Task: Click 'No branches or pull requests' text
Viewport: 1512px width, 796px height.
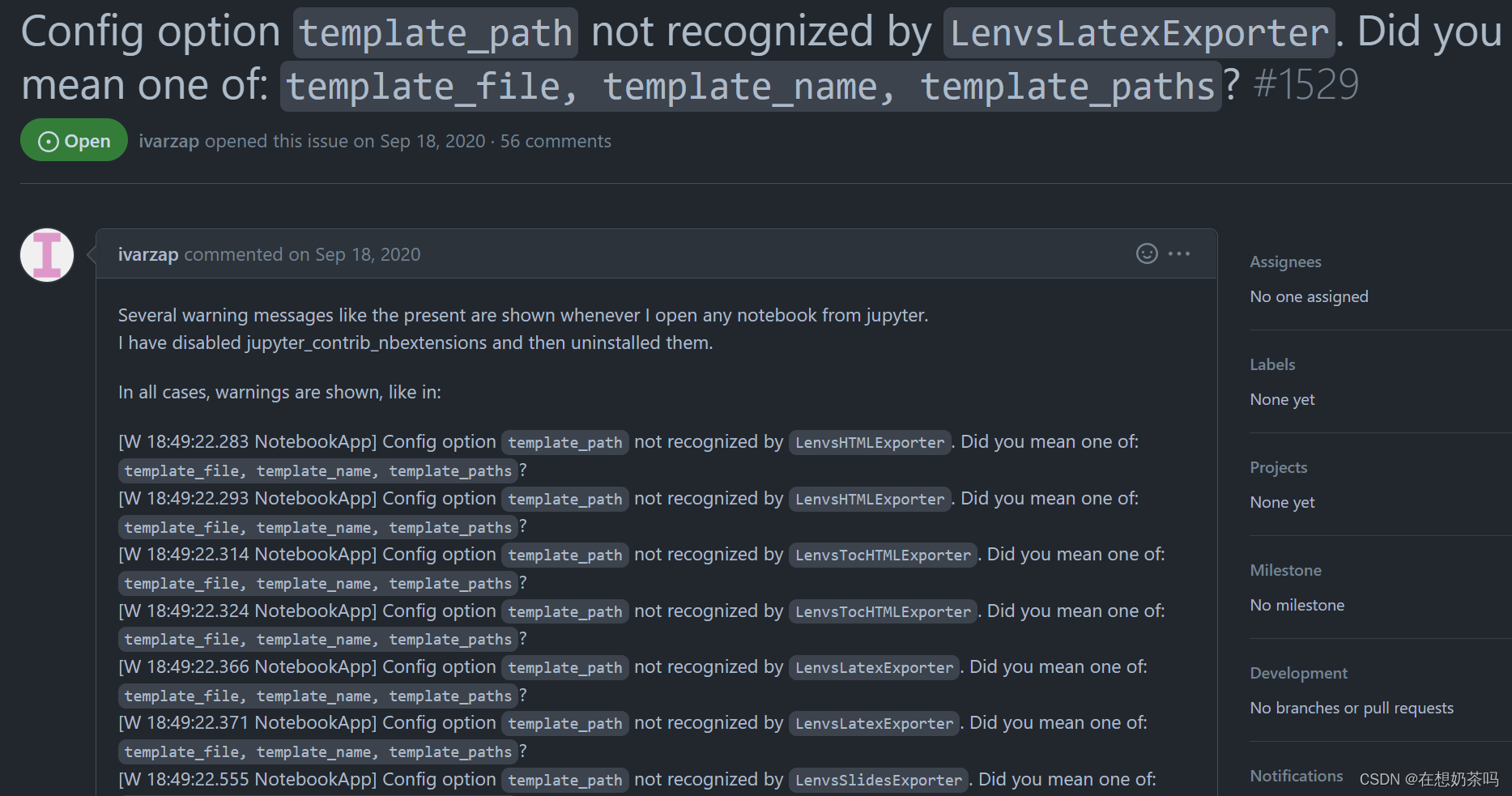Action: 1352,708
